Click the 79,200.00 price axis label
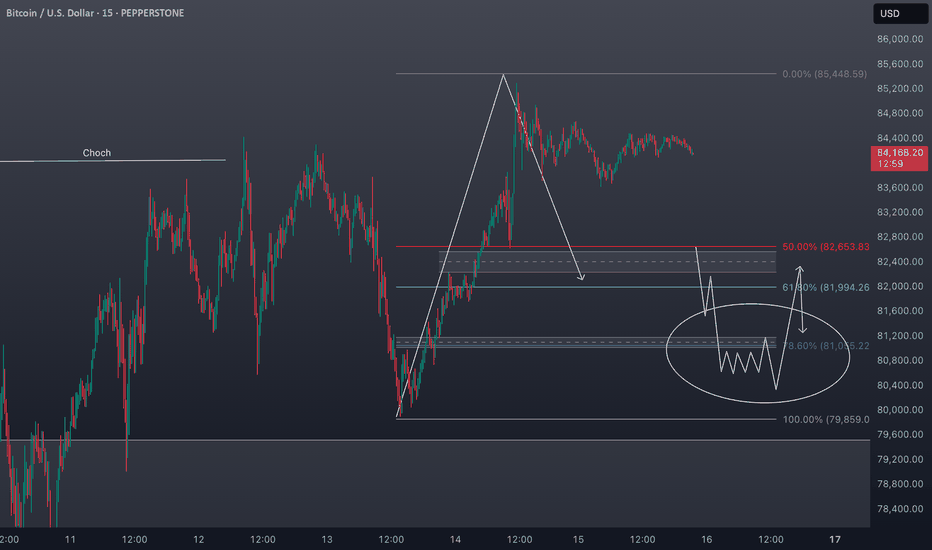 tap(900, 459)
